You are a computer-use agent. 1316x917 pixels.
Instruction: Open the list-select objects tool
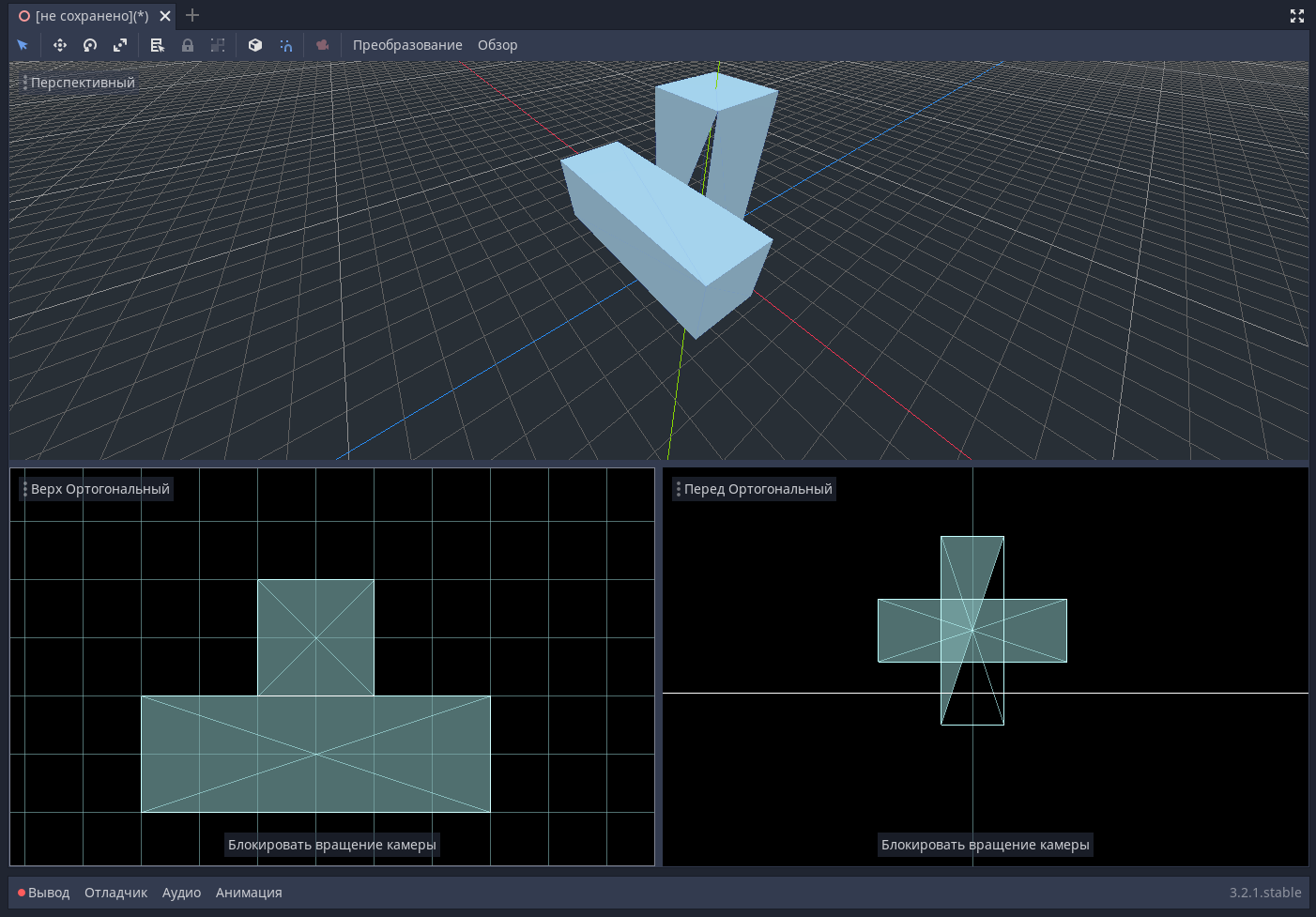point(158,45)
